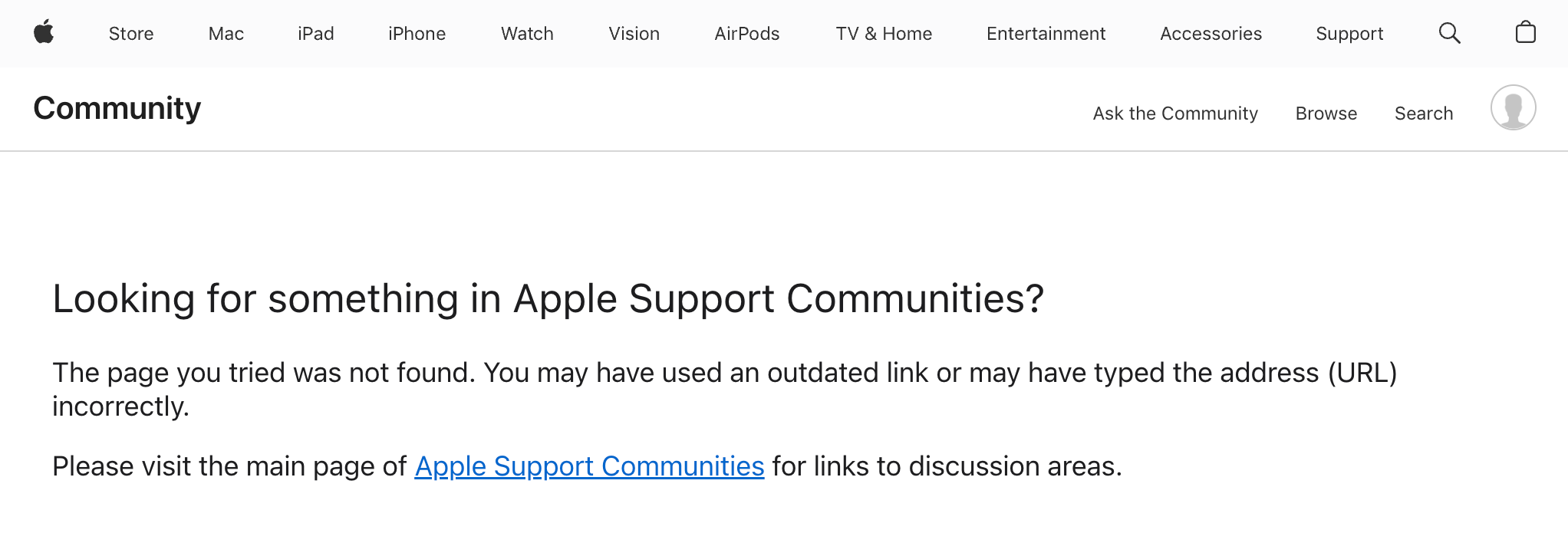Open the Store menu

pos(131,34)
